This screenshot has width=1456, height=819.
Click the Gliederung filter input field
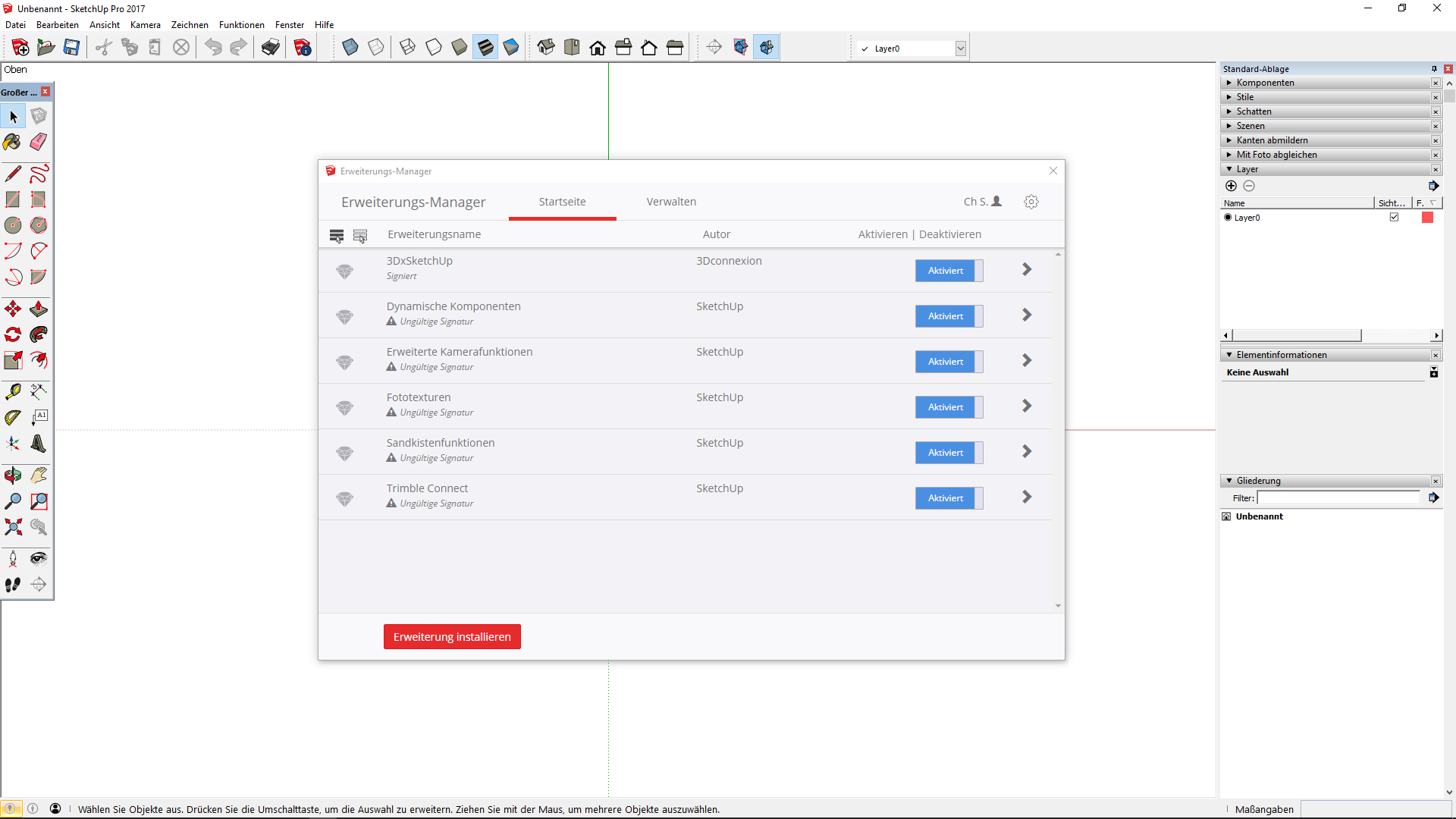click(x=1338, y=498)
